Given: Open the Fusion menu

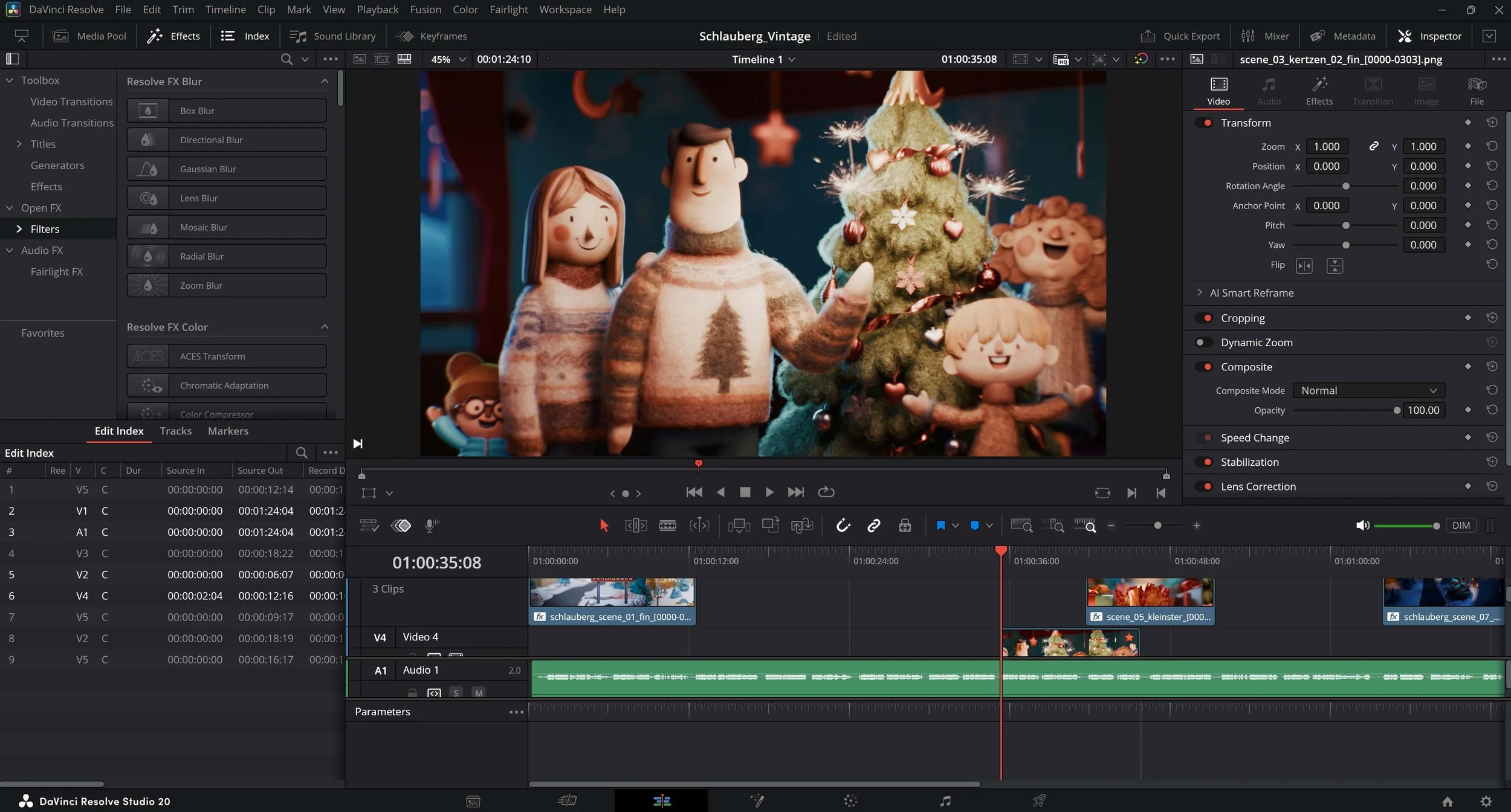Looking at the screenshot, I should click(425, 10).
